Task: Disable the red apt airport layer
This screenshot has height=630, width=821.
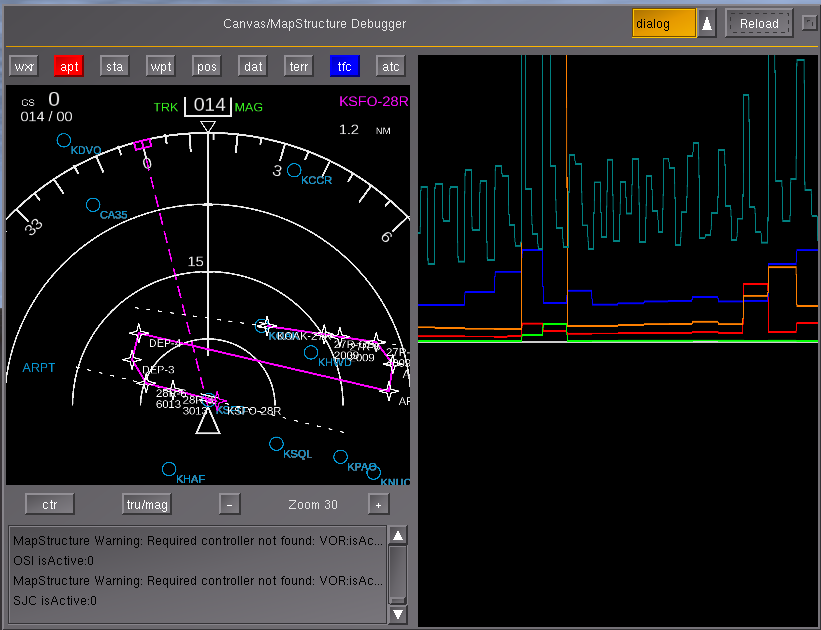Action: (69, 67)
